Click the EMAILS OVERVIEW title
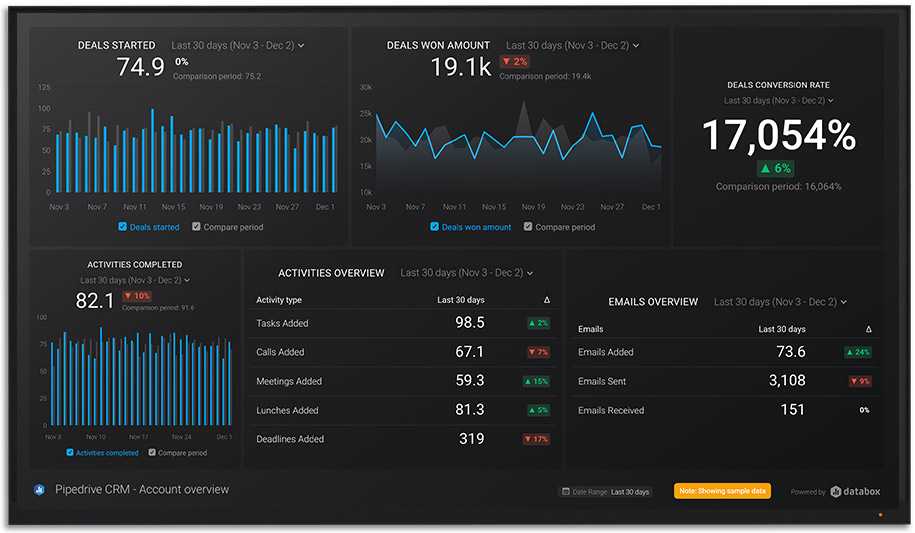 click(653, 302)
